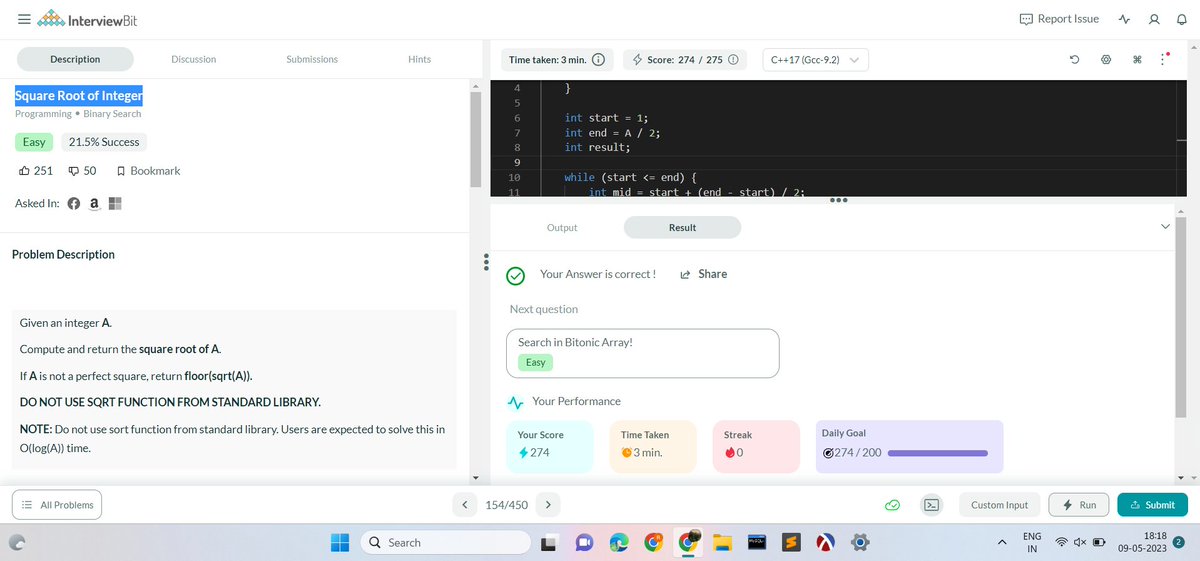Click code line int end = A / 2
The height and width of the screenshot is (561, 1200).
pos(612,132)
